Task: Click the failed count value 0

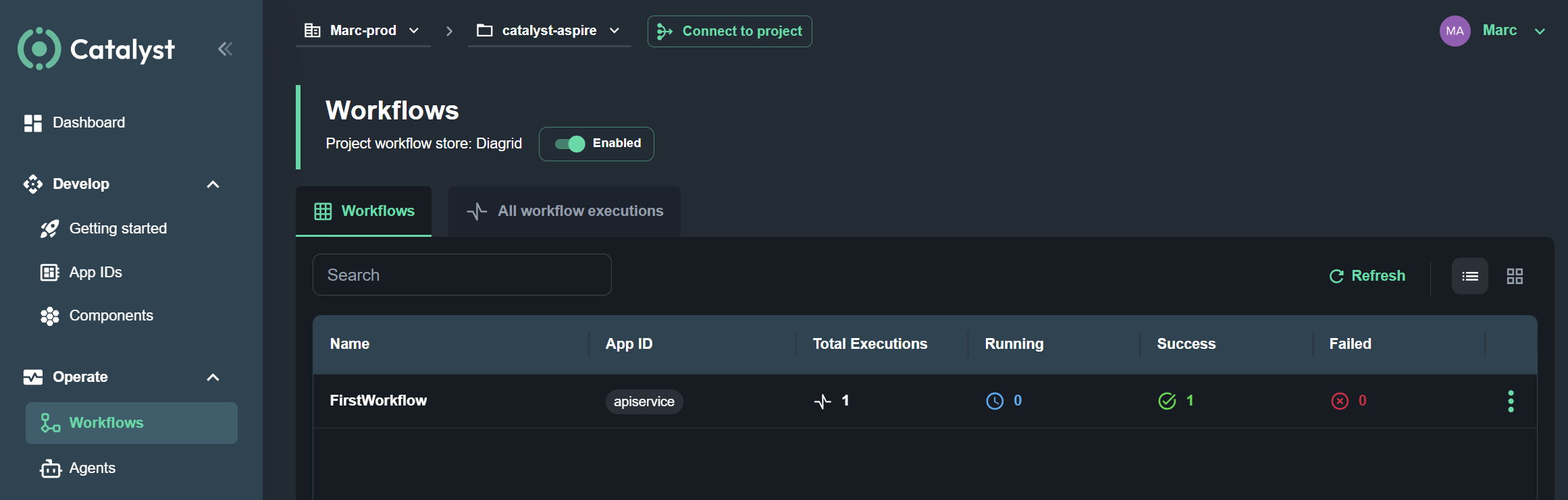Action: [x=1363, y=401]
